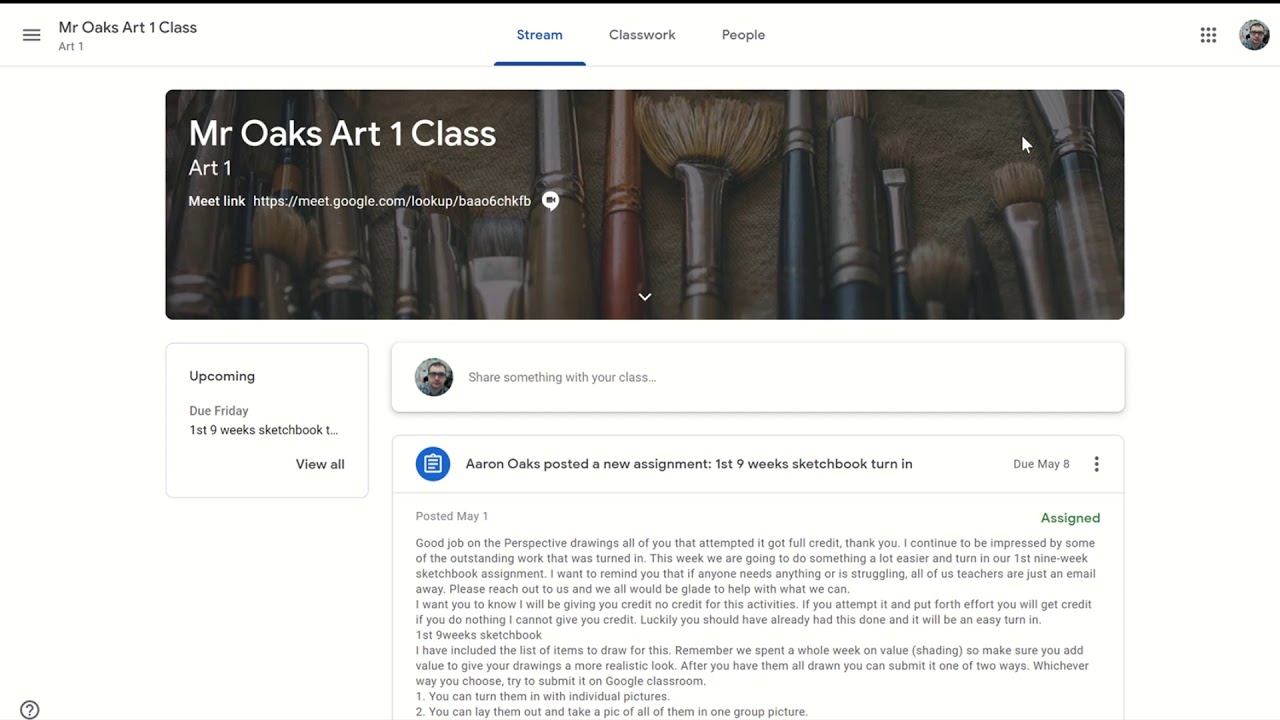Viewport: 1280px width, 720px height.
Task: Switch to the Classwork tab
Action: [642, 35]
